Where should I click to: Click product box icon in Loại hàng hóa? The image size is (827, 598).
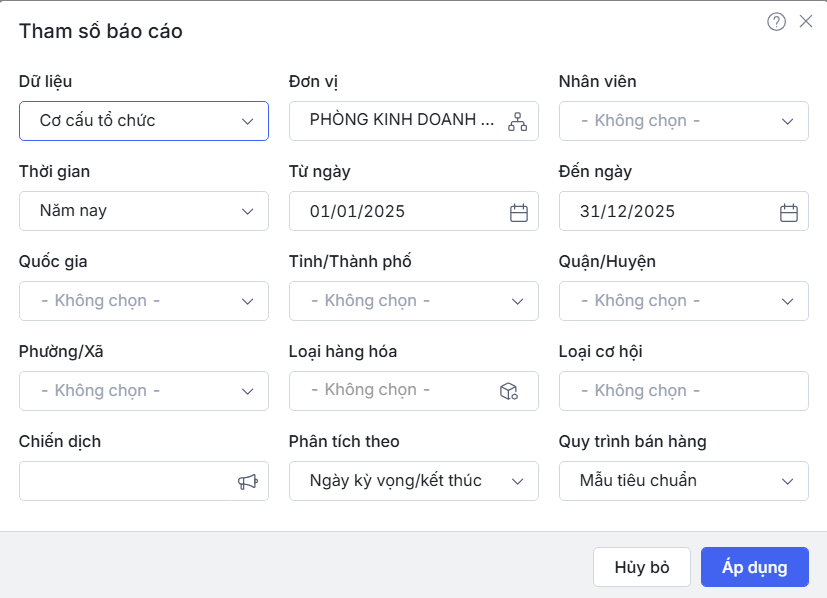tap(508, 391)
